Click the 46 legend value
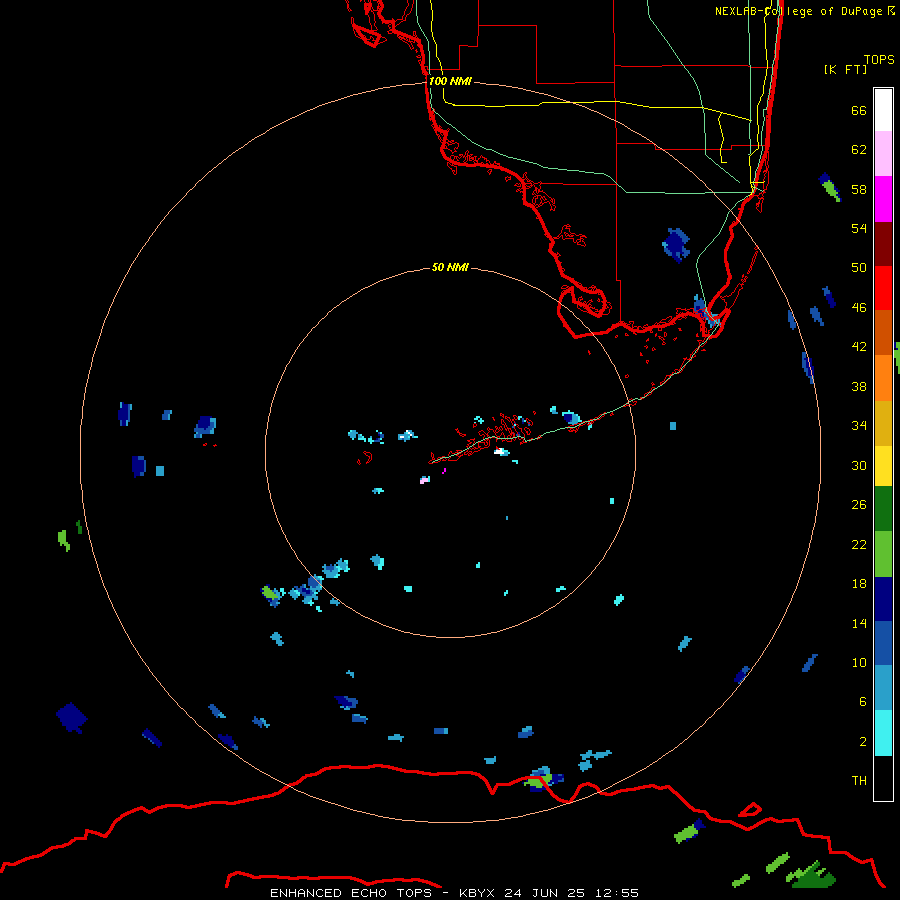This screenshot has height=900, width=900. 859,308
